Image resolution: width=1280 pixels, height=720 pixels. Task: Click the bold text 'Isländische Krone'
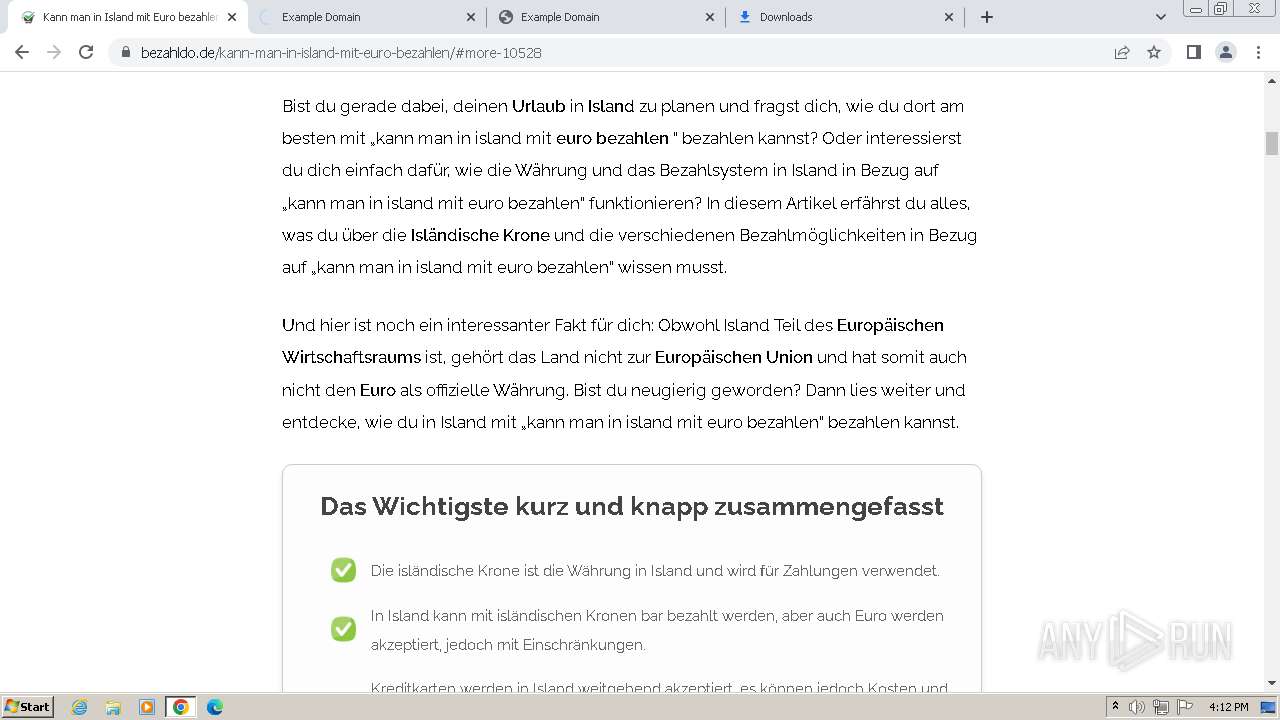[480, 235]
